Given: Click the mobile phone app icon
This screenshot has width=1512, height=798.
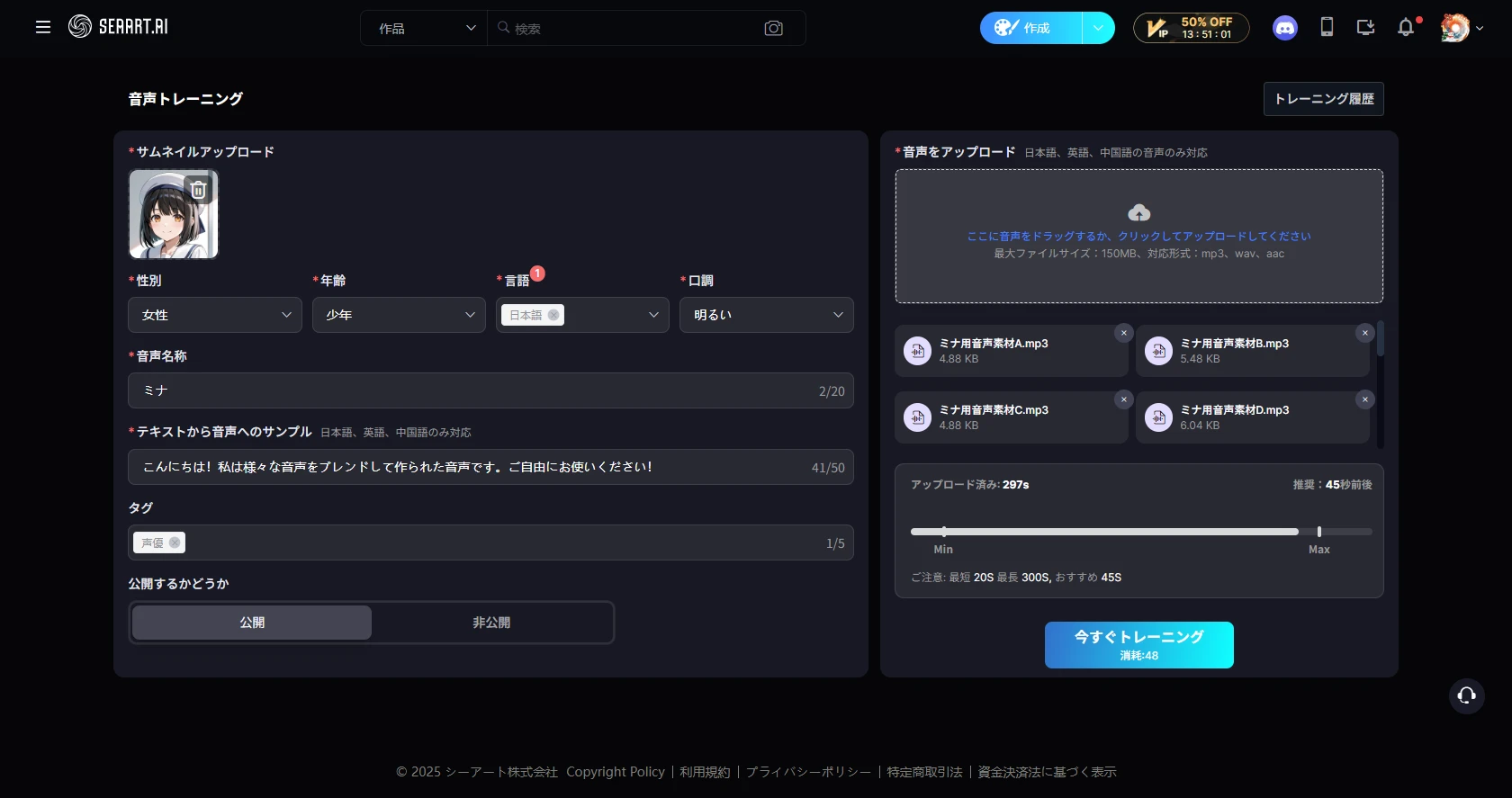Looking at the screenshot, I should pos(1326,27).
